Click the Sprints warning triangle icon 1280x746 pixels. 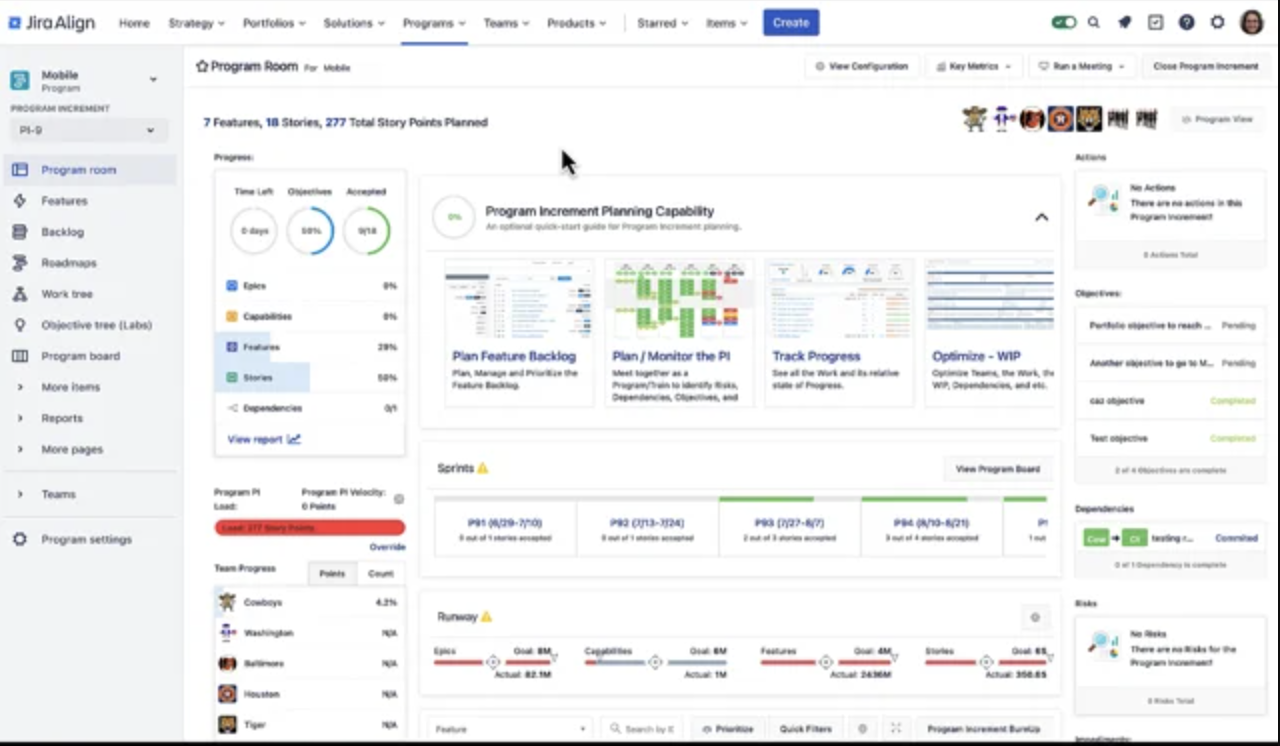click(x=483, y=468)
